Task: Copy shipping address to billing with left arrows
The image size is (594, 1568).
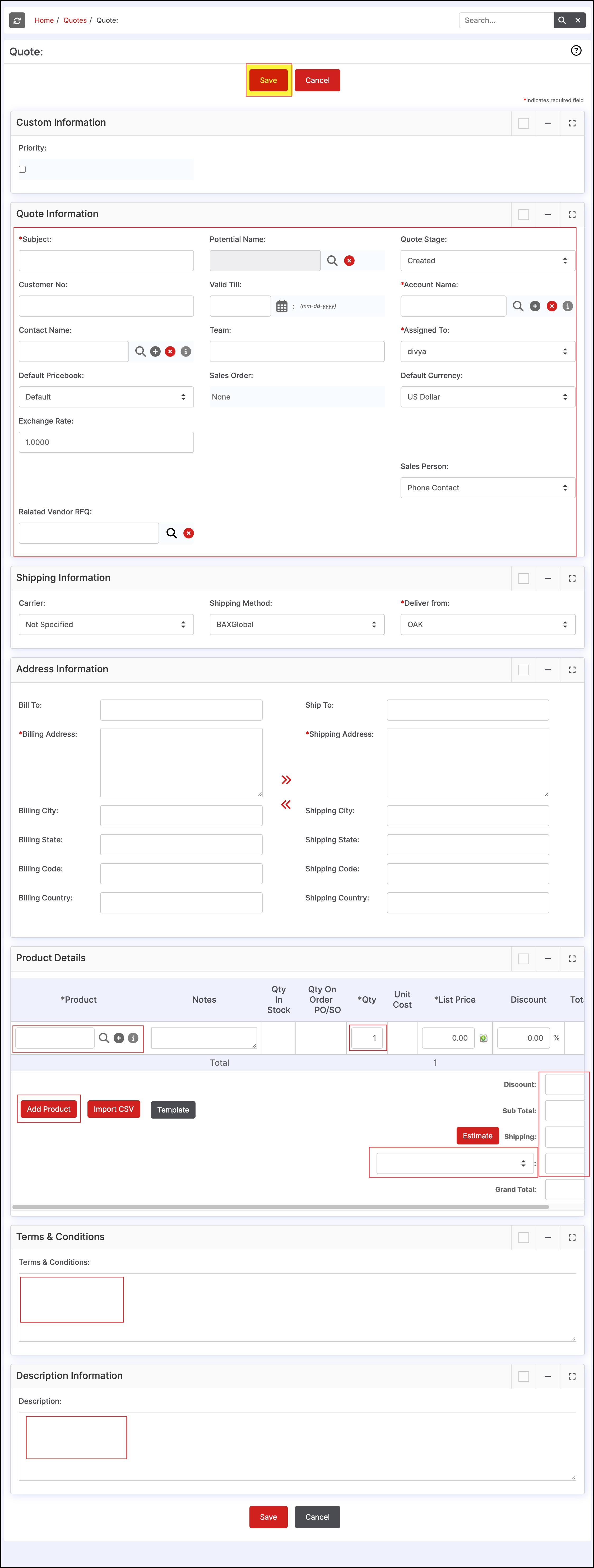Action: click(x=286, y=805)
